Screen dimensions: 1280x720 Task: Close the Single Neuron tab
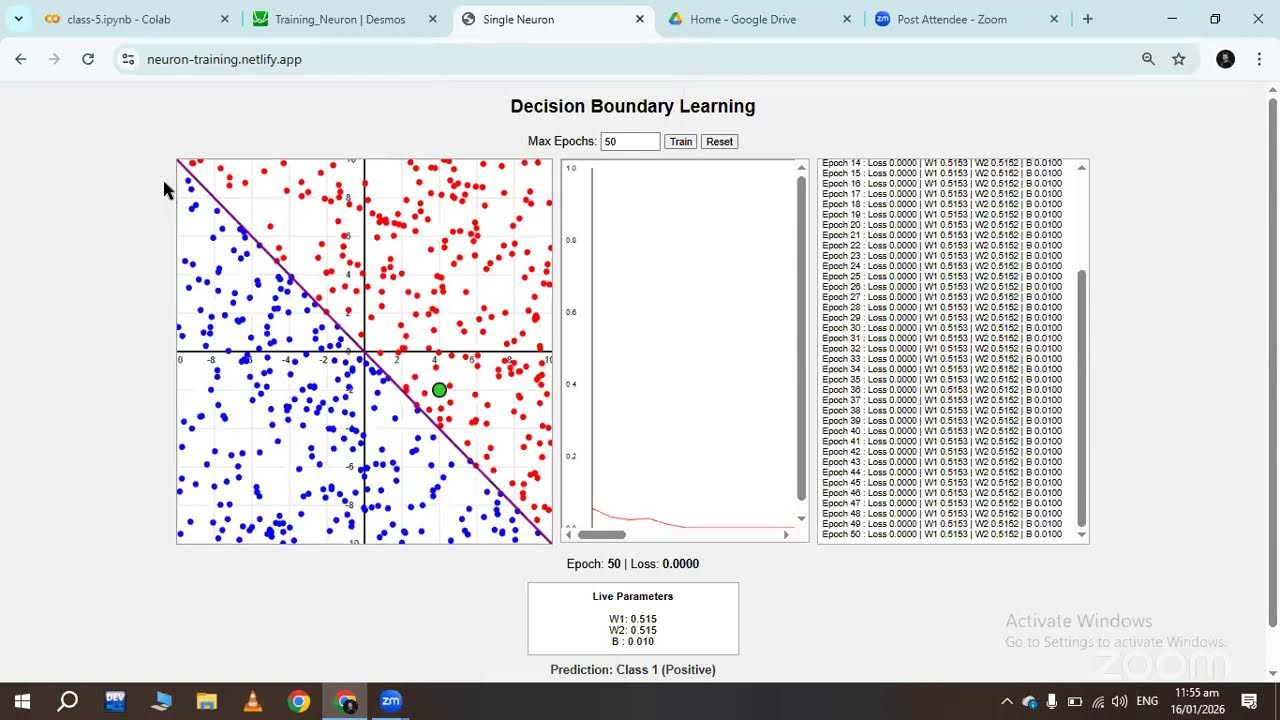pyautogui.click(x=640, y=19)
